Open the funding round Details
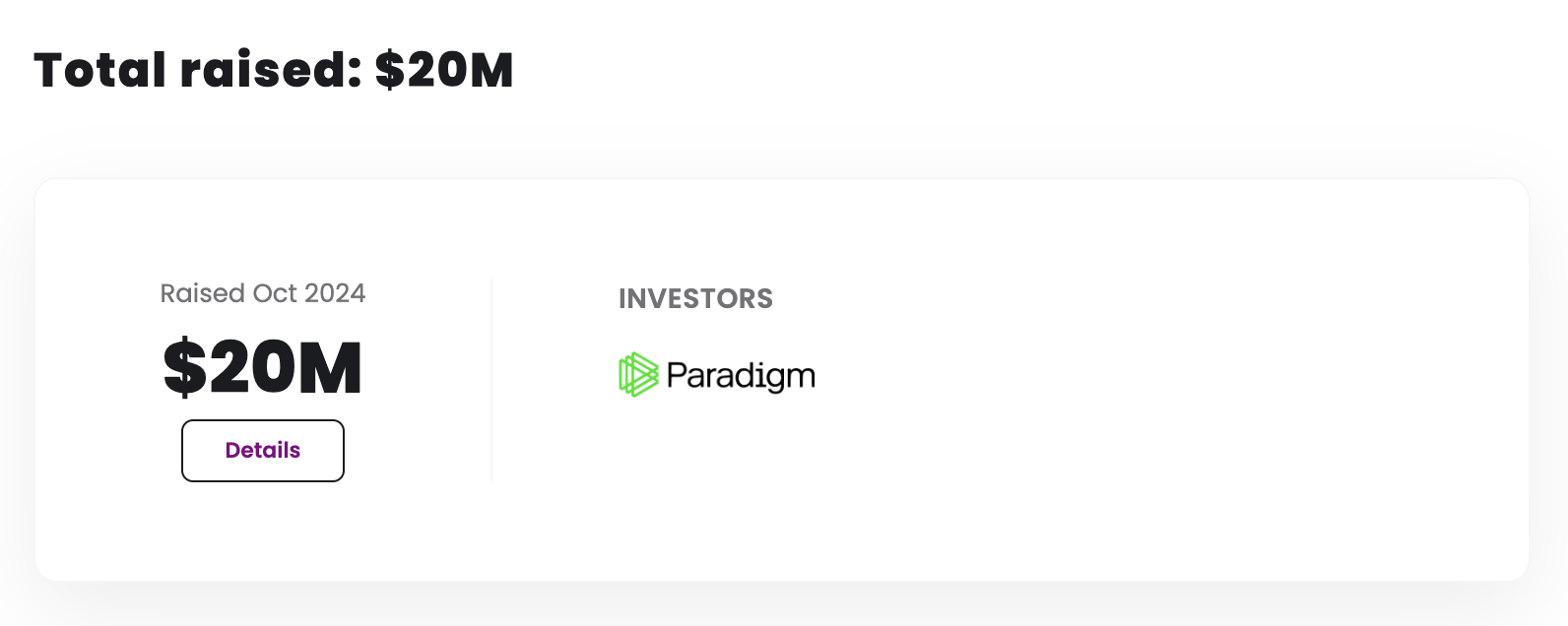The image size is (1568, 626). pos(263,451)
